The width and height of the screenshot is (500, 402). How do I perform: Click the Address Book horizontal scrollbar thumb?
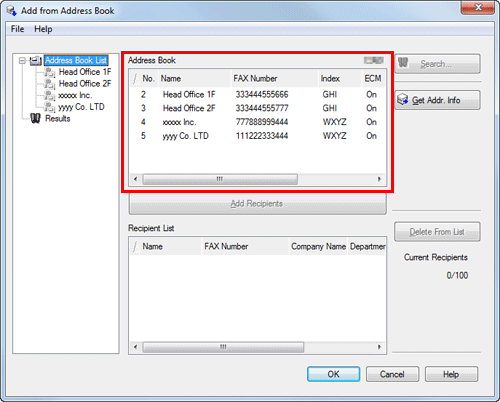pos(220,179)
